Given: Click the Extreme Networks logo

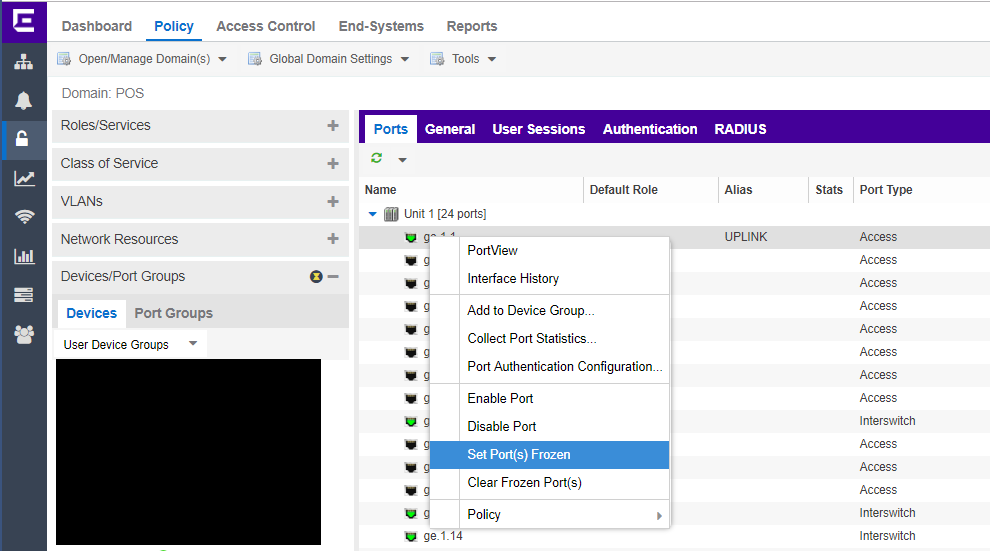Looking at the screenshot, I should (23, 20).
